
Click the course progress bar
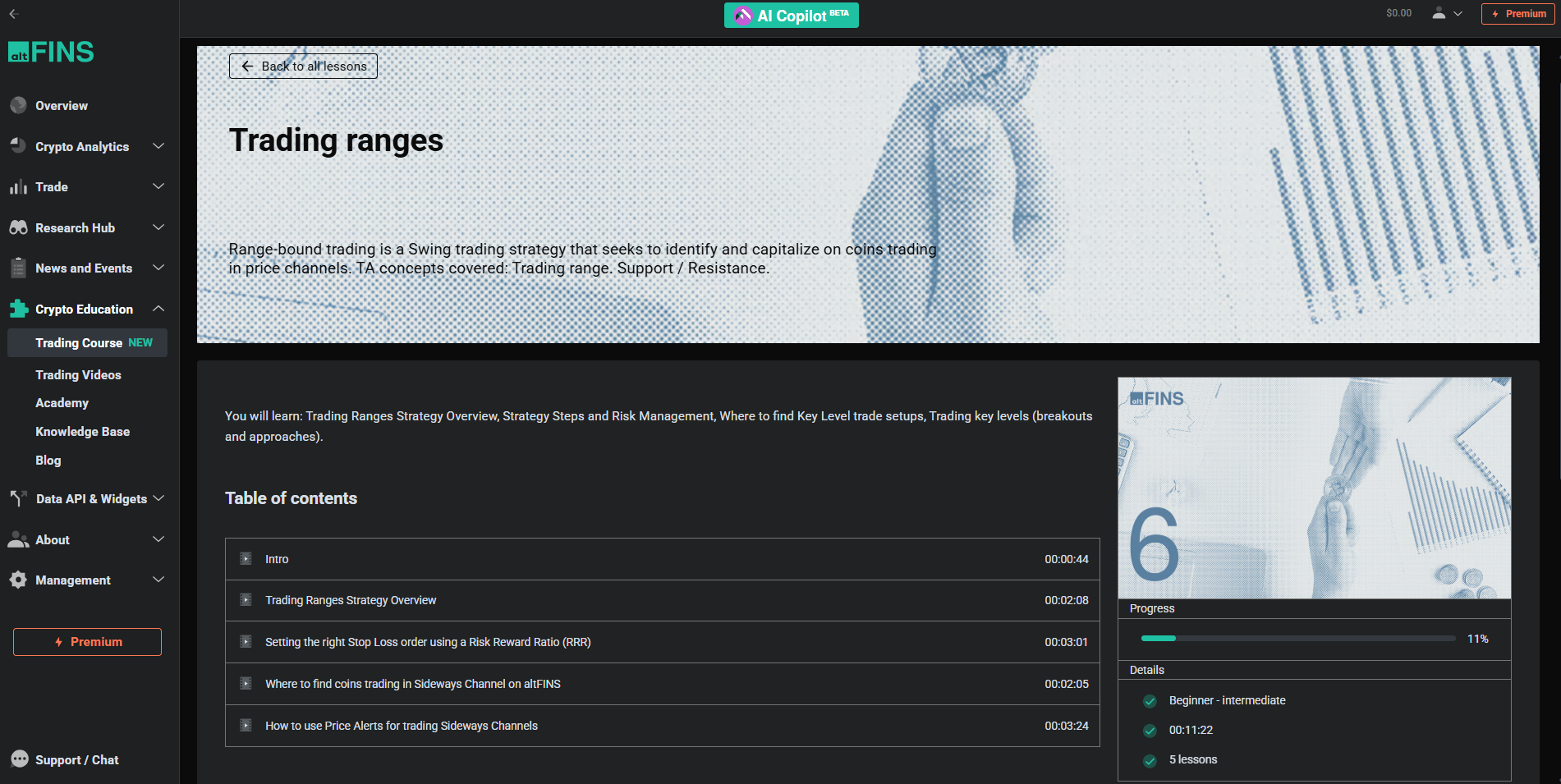click(1297, 639)
